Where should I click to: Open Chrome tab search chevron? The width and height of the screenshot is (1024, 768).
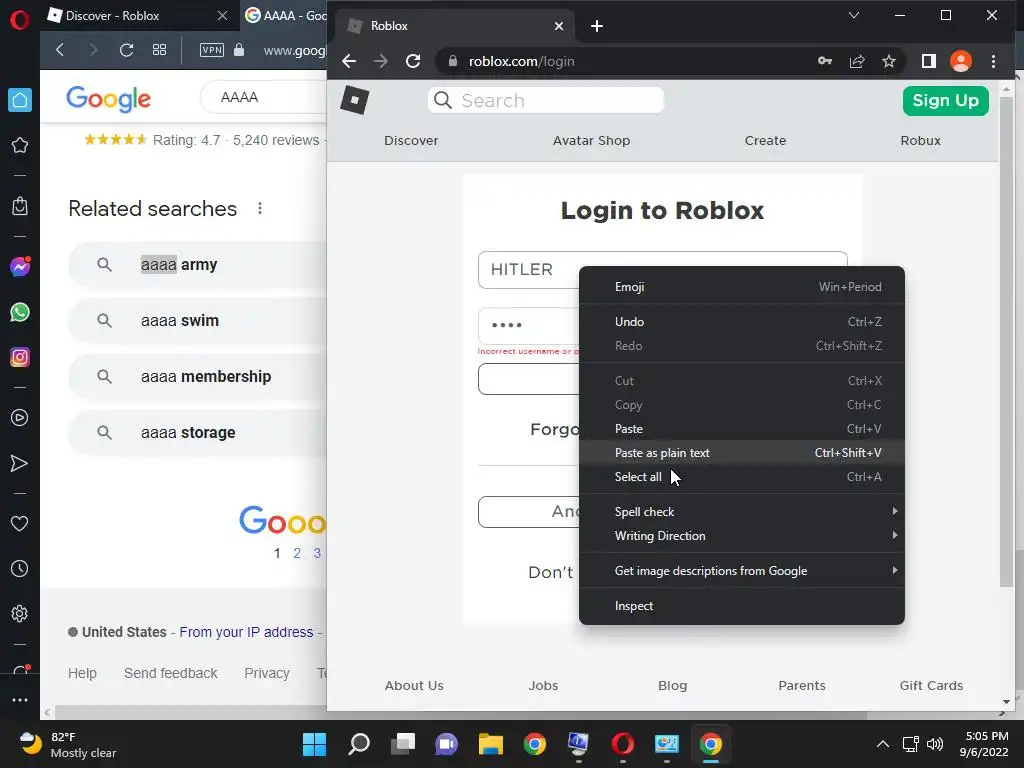[x=854, y=15]
